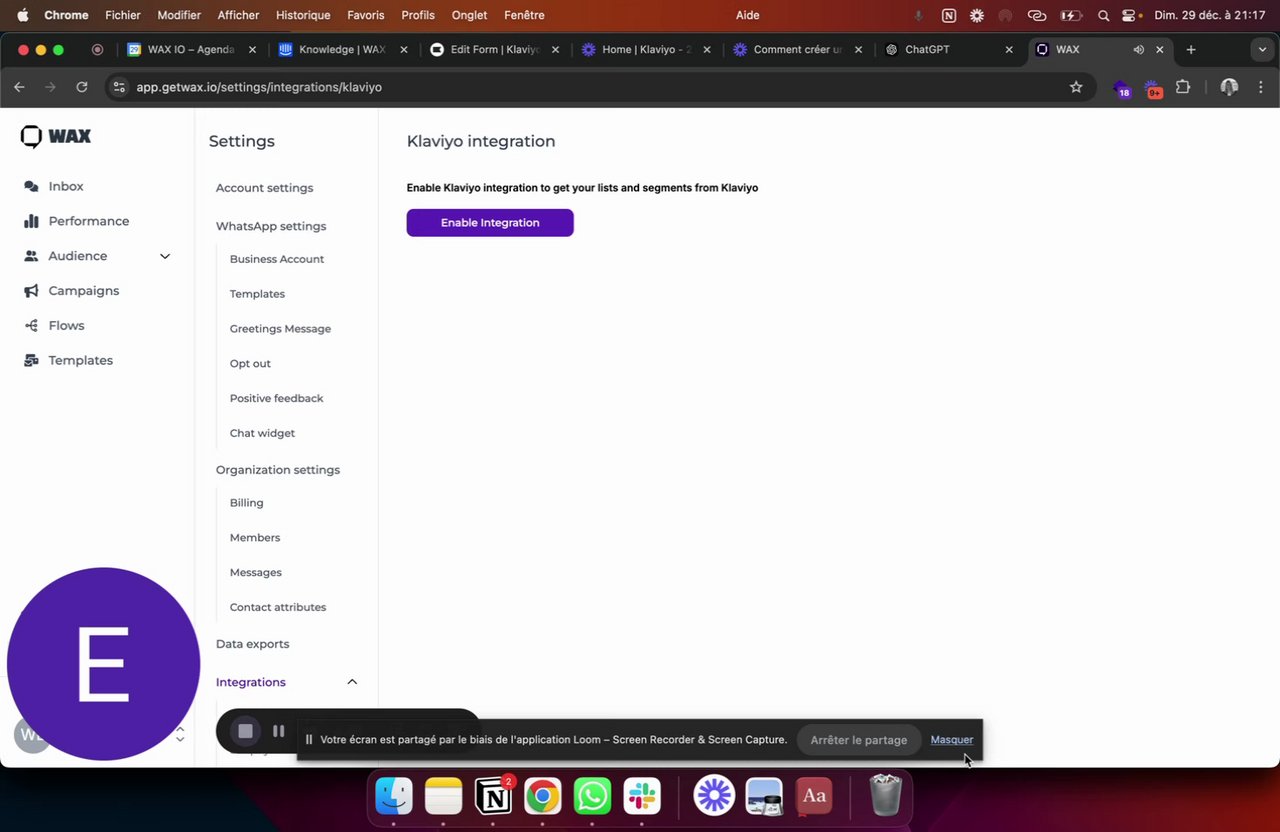The image size is (1280, 832).
Task: Click the address bar URL
Action: tap(259, 87)
